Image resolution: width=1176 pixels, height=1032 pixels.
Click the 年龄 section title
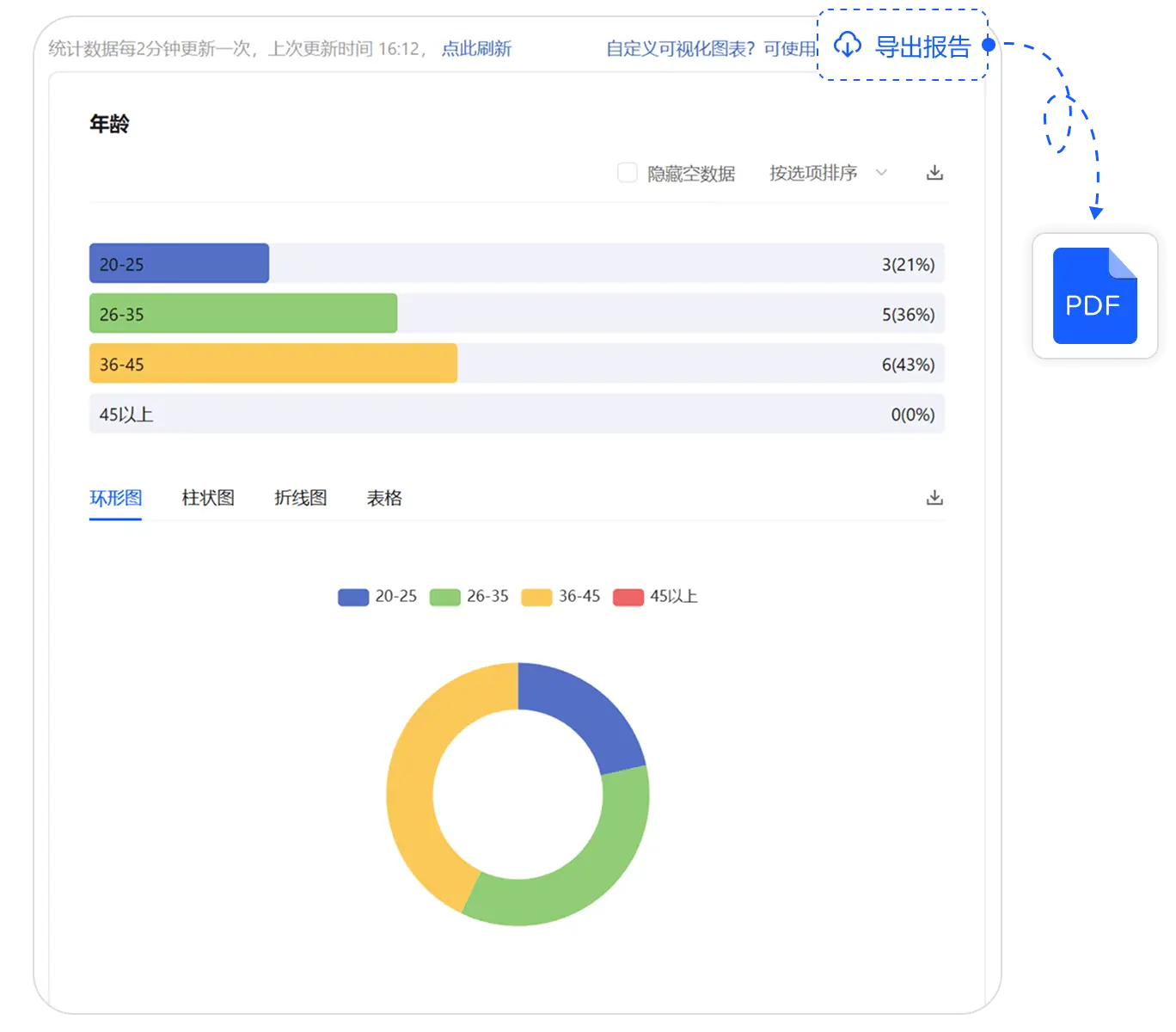coord(109,124)
